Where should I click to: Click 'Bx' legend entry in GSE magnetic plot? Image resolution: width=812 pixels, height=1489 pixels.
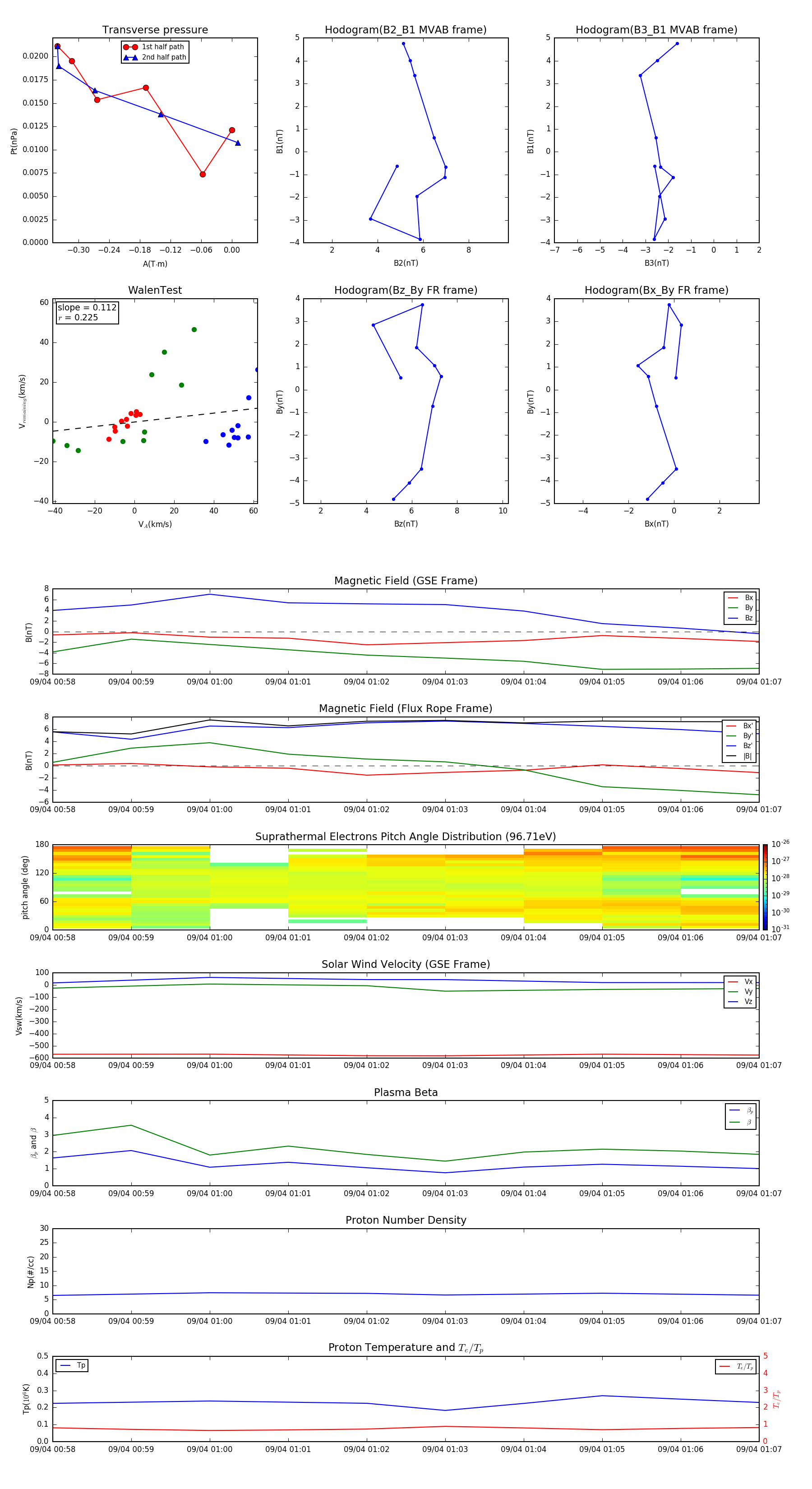(740, 598)
